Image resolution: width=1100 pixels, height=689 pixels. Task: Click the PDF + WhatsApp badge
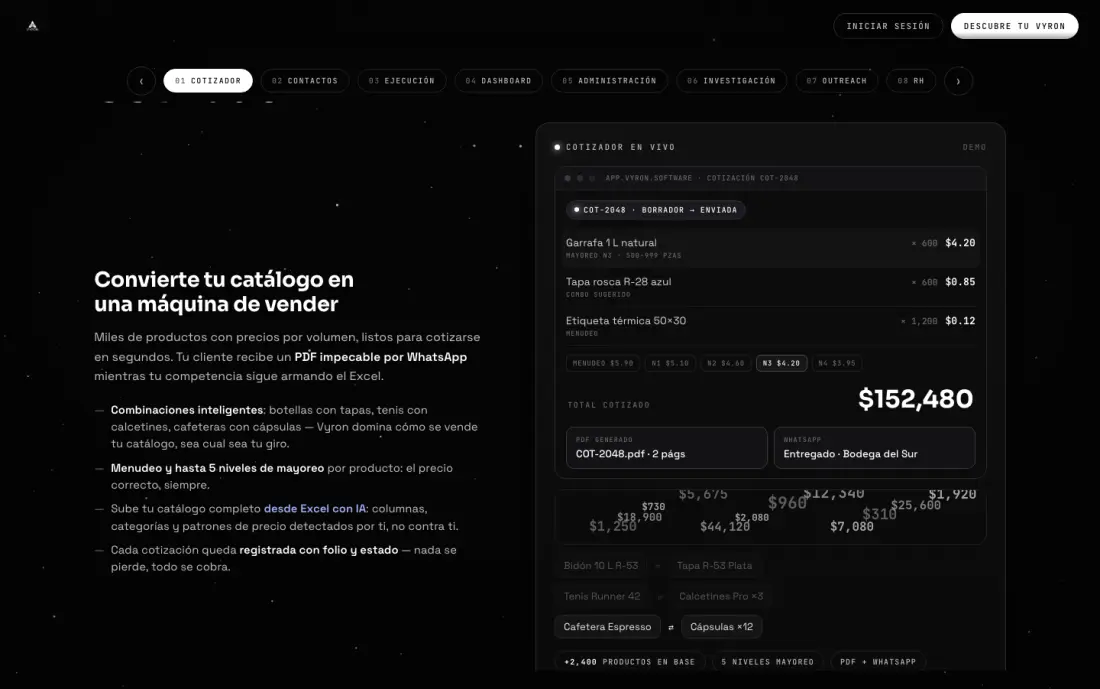(878, 662)
